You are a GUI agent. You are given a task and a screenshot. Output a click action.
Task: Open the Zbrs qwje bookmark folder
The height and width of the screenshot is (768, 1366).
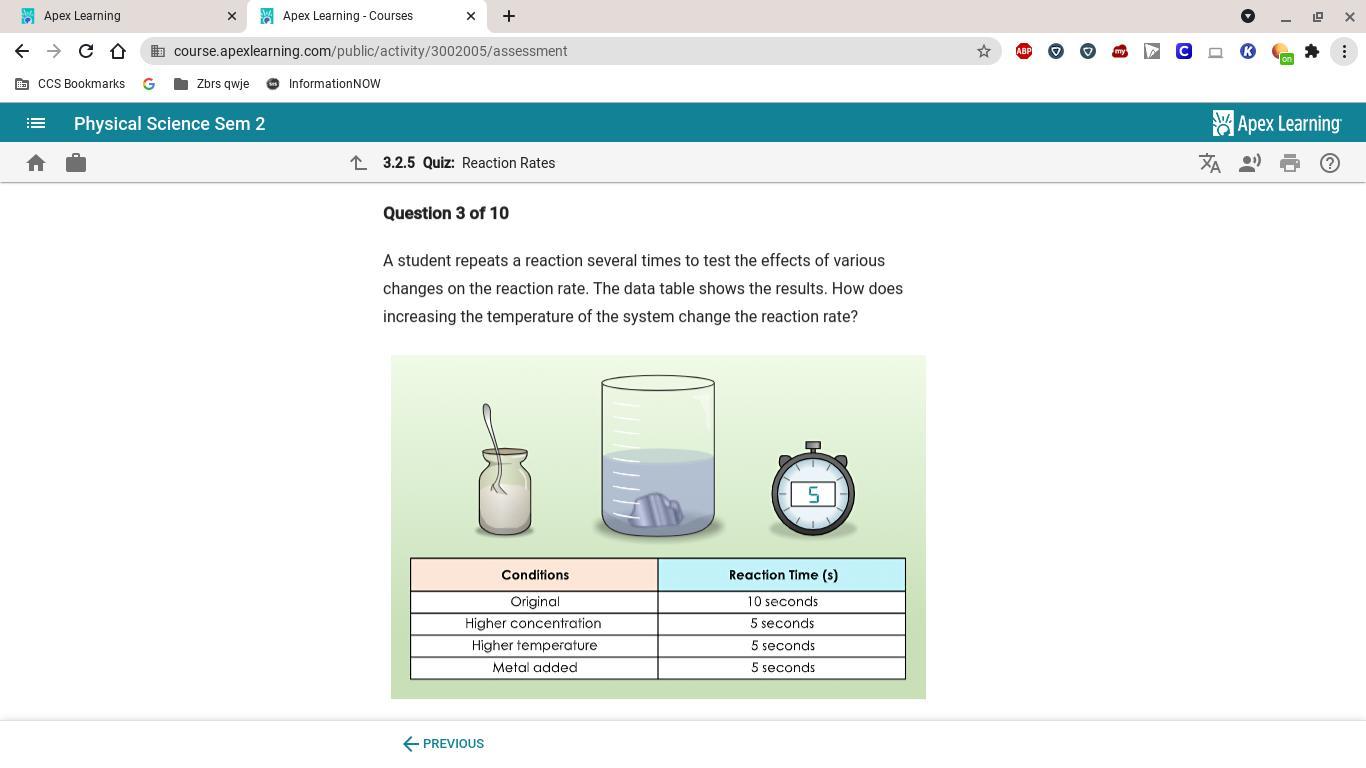coord(212,84)
